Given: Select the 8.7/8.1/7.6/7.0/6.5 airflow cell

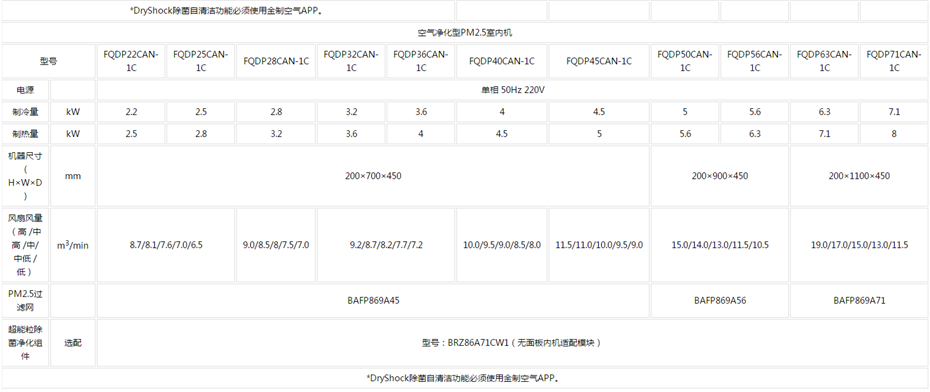Looking at the screenshot, I should point(166,245).
